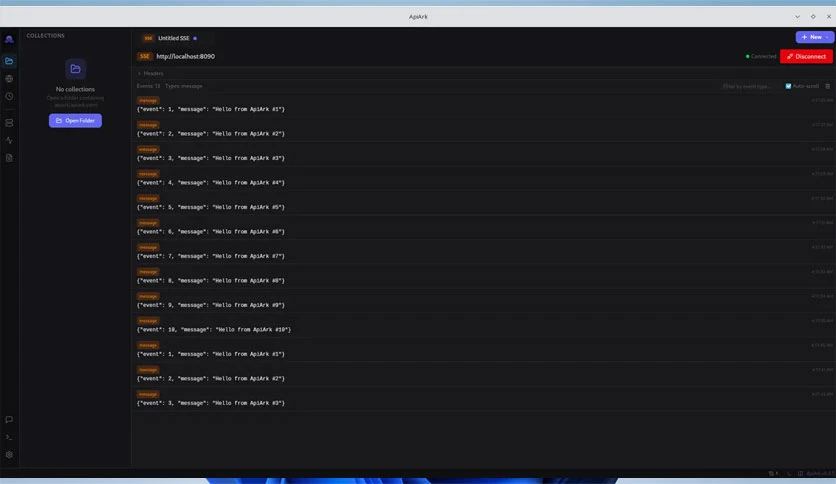Select event row 'Hello from ApiArk #10'
The width and height of the screenshot is (836, 484).
tap(484, 326)
